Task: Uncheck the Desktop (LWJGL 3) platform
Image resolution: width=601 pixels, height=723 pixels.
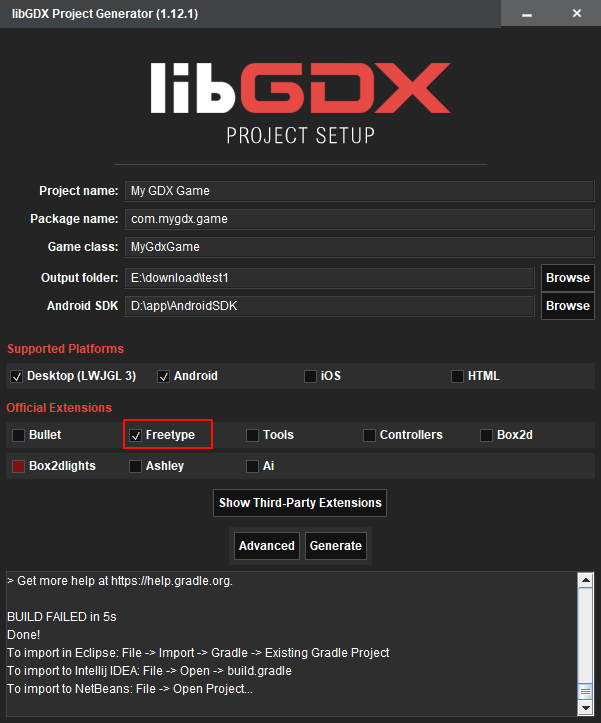Action: [17, 377]
